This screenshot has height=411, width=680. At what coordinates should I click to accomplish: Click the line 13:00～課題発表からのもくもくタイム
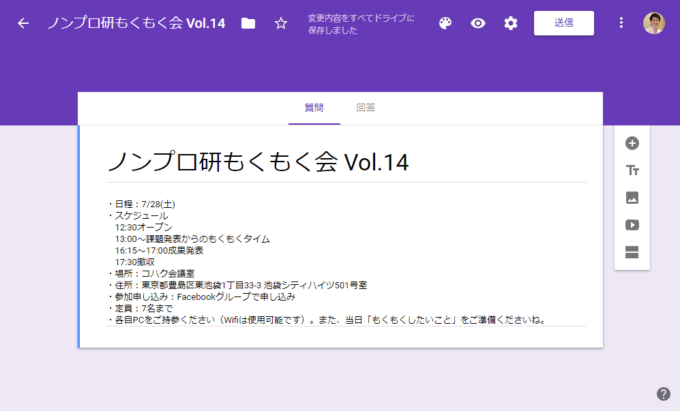tap(192, 239)
